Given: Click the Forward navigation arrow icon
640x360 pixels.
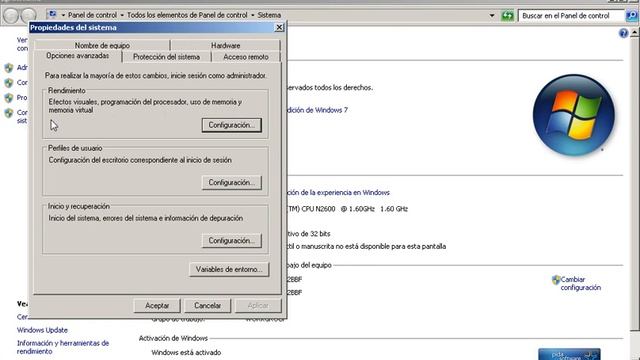Looking at the screenshot, I should click(x=28, y=16).
